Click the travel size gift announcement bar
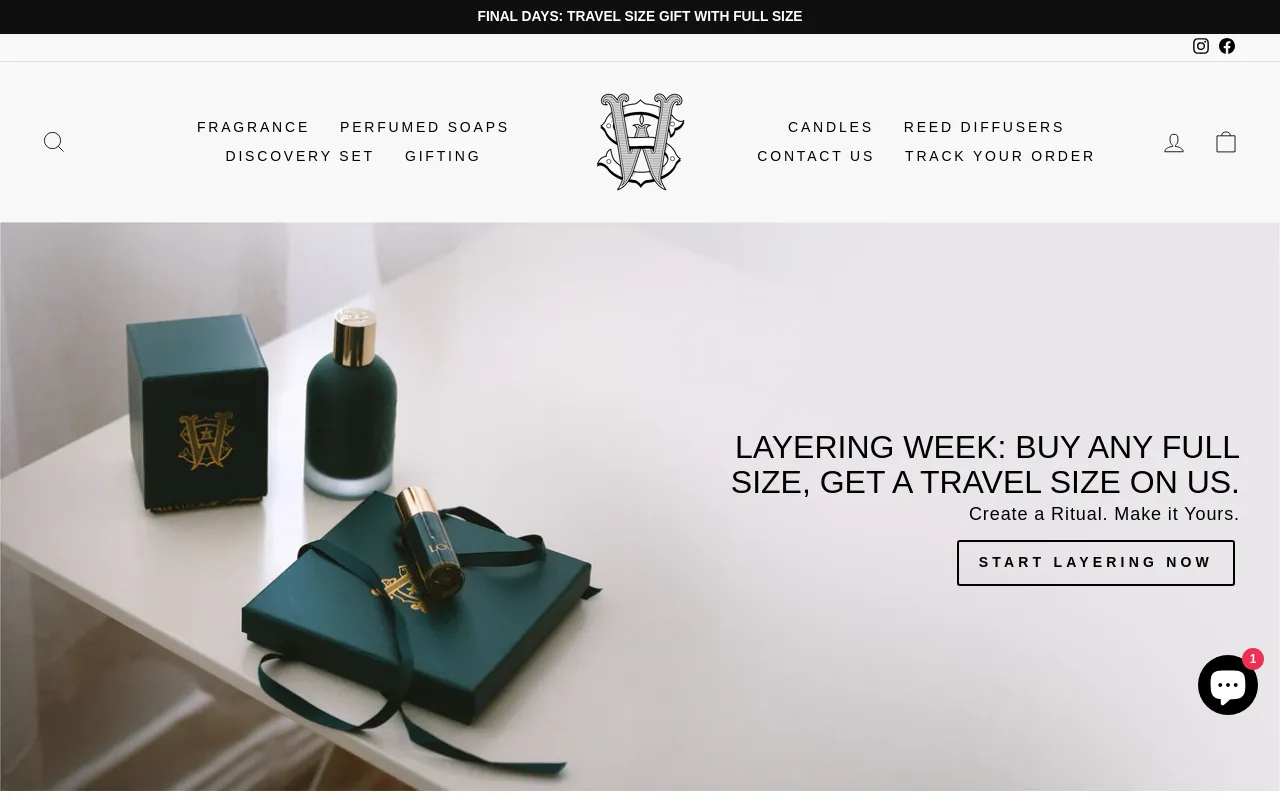The height and width of the screenshot is (800, 1280). tap(640, 16)
